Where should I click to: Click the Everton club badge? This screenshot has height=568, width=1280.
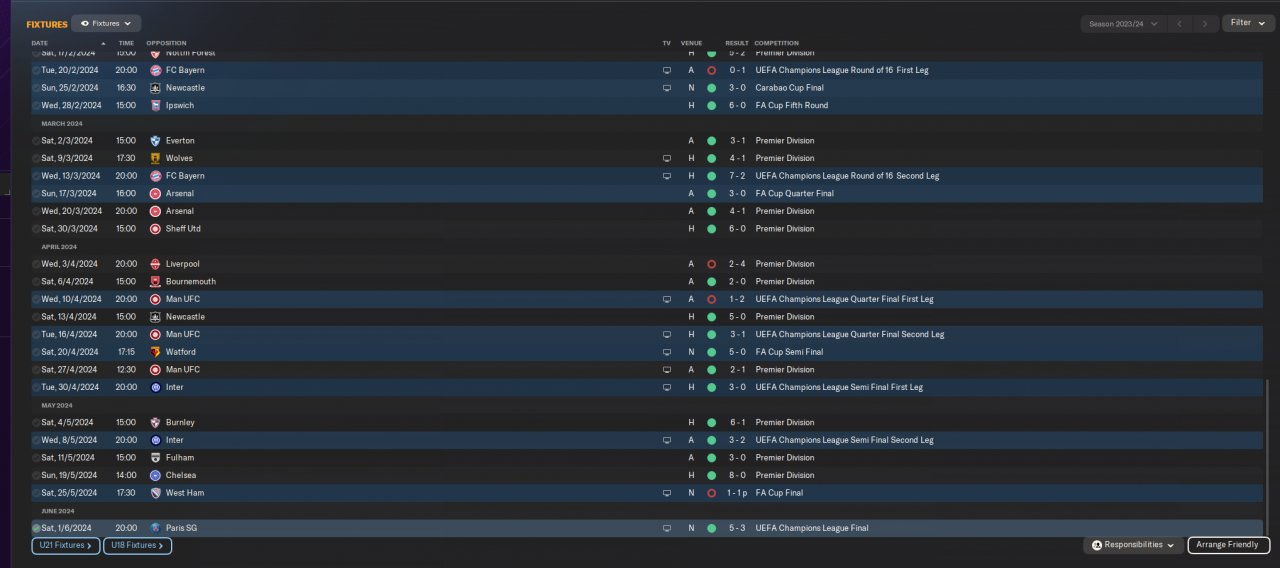click(155, 141)
